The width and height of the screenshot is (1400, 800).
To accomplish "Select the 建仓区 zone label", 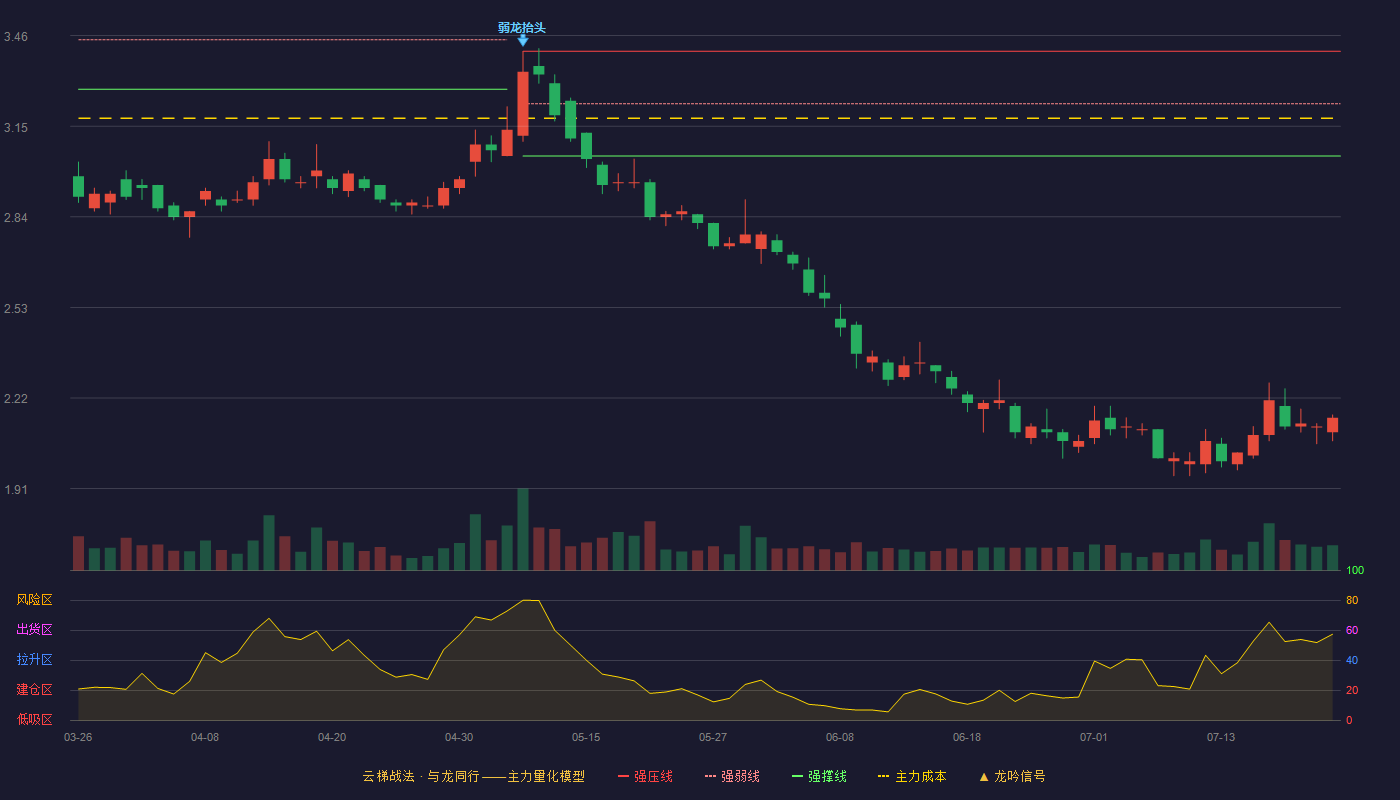I will point(34,690).
